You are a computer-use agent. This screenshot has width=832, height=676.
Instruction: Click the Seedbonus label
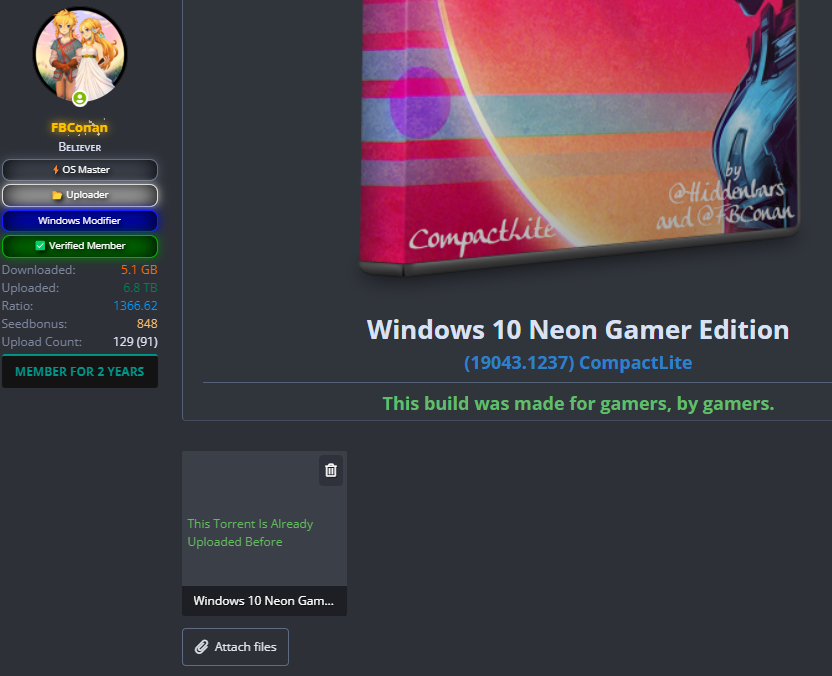[34, 324]
